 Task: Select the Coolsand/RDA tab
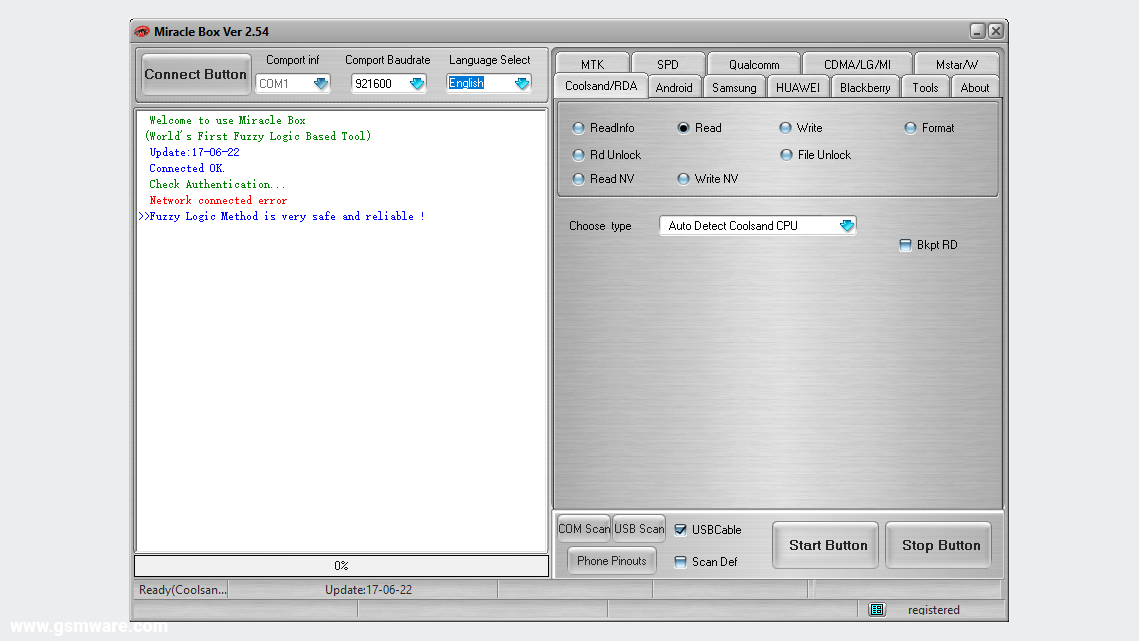coord(601,86)
